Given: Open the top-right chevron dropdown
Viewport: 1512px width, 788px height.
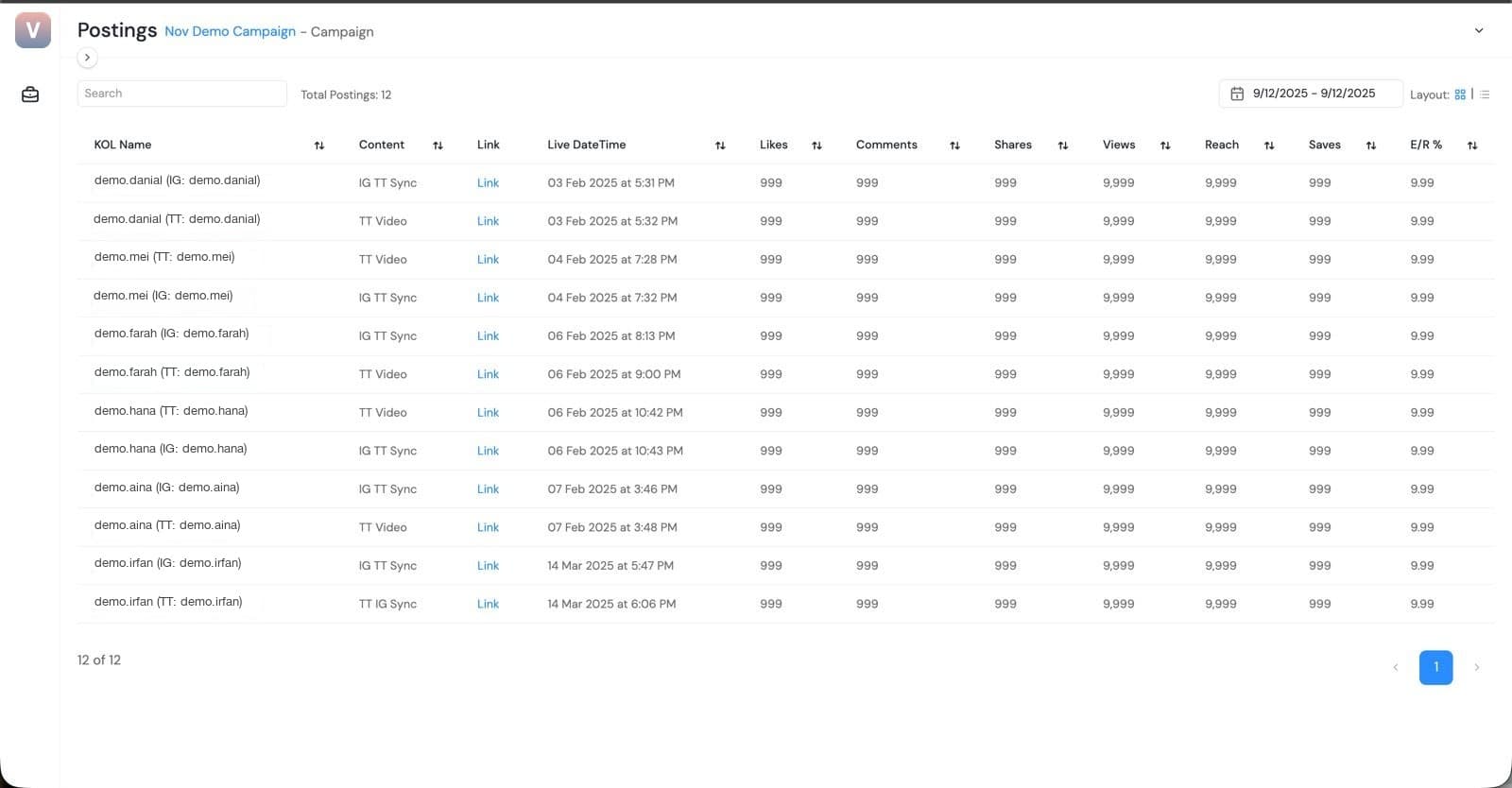Looking at the screenshot, I should click(1479, 30).
